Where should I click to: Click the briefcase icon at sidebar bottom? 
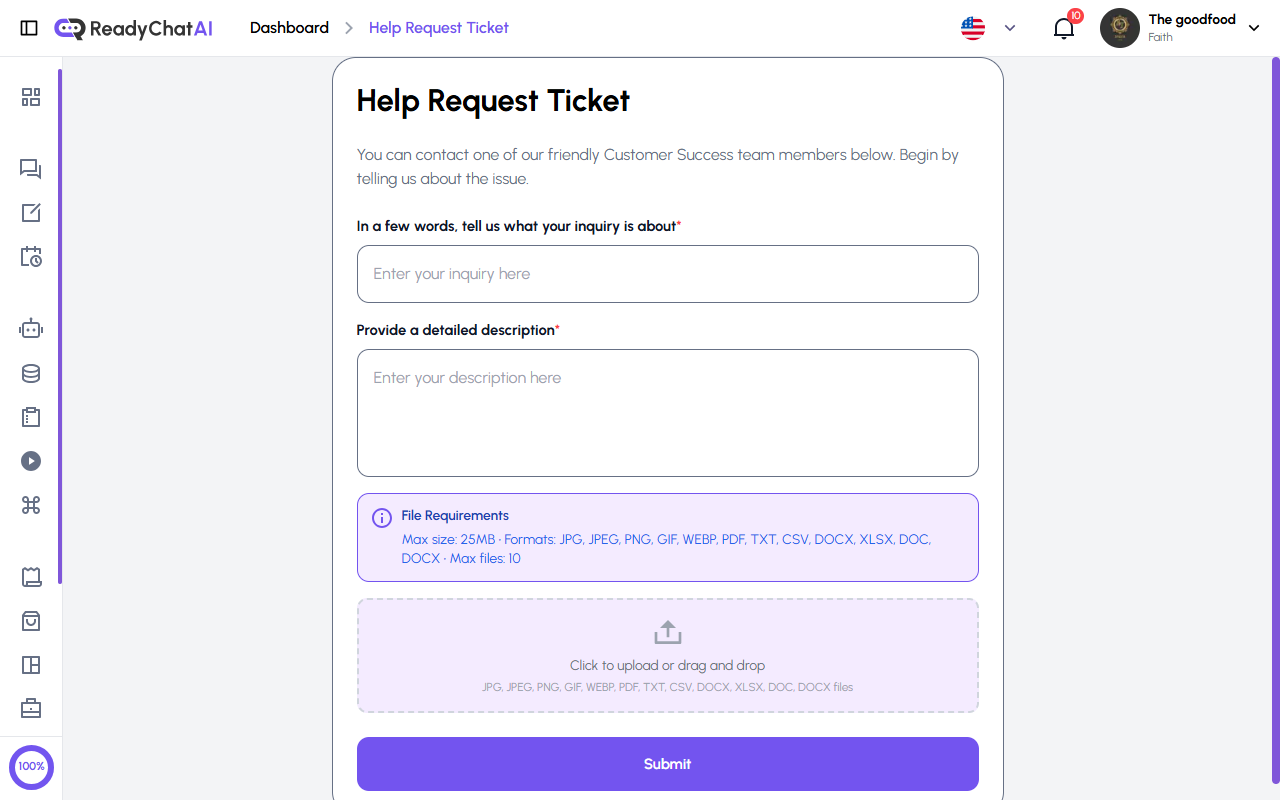30,708
